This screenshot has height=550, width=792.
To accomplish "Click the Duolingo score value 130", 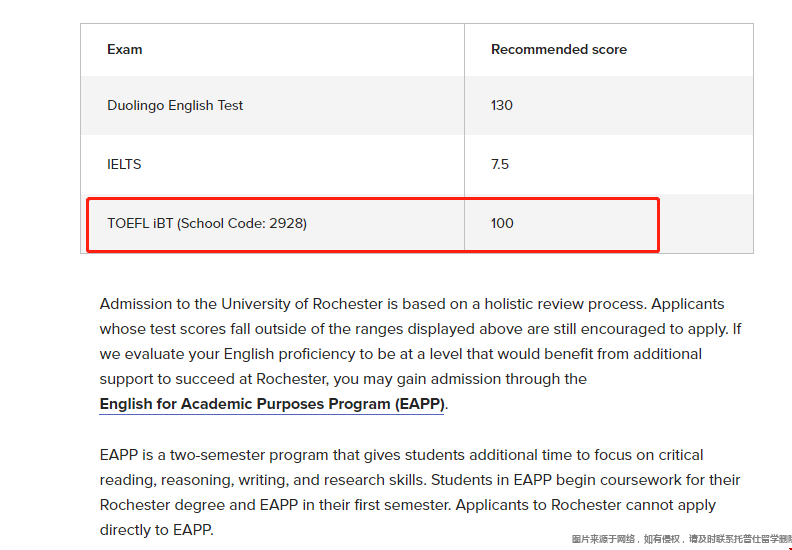I will tap(502, 105).
